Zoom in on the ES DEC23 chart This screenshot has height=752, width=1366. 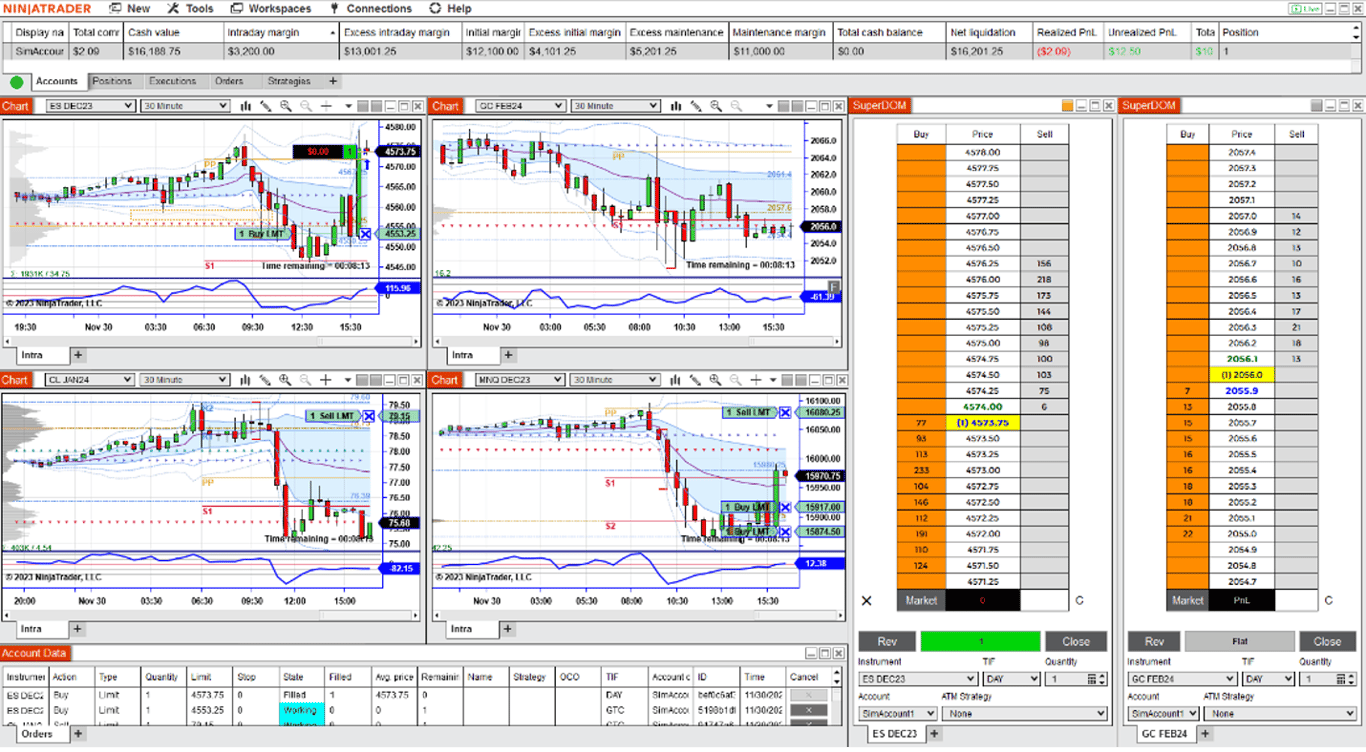click(x=286, y=106)
